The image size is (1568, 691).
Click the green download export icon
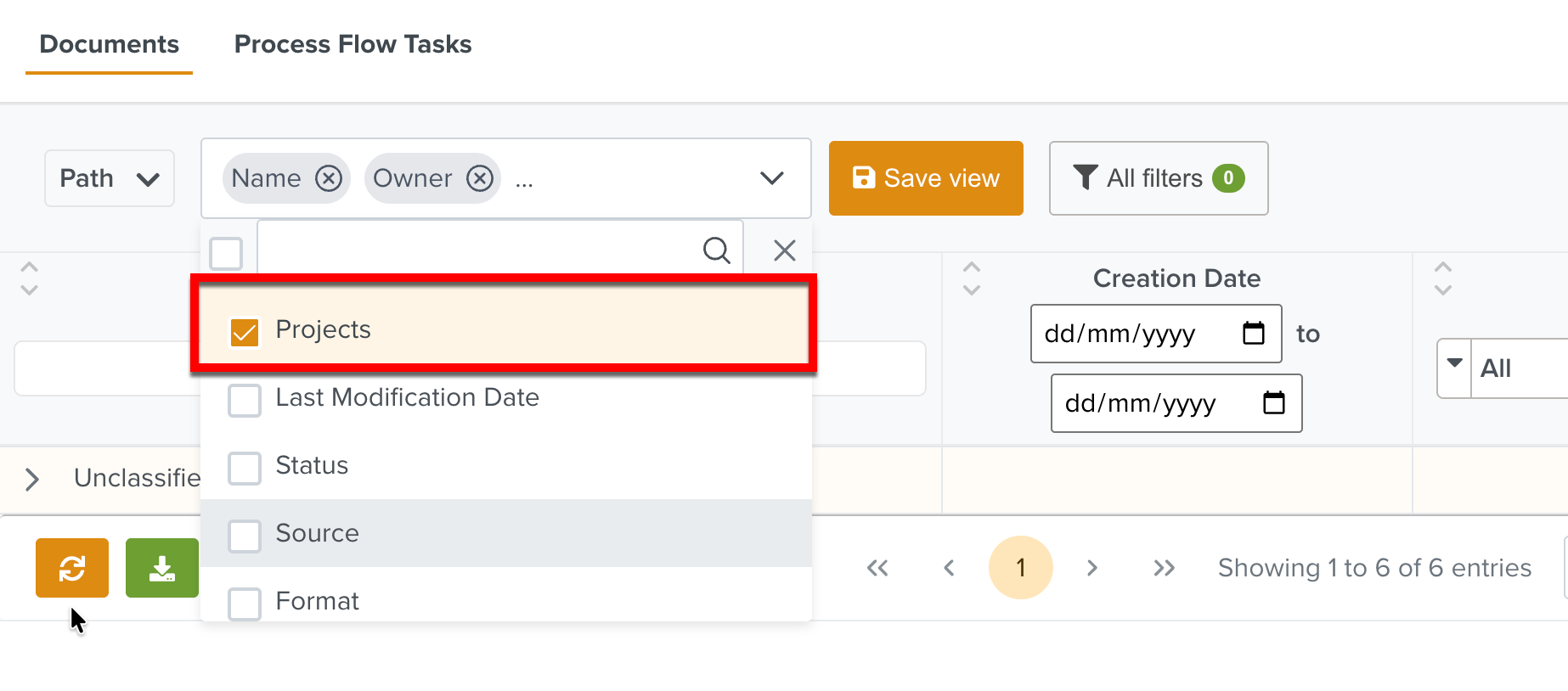[x=162, y=568]
